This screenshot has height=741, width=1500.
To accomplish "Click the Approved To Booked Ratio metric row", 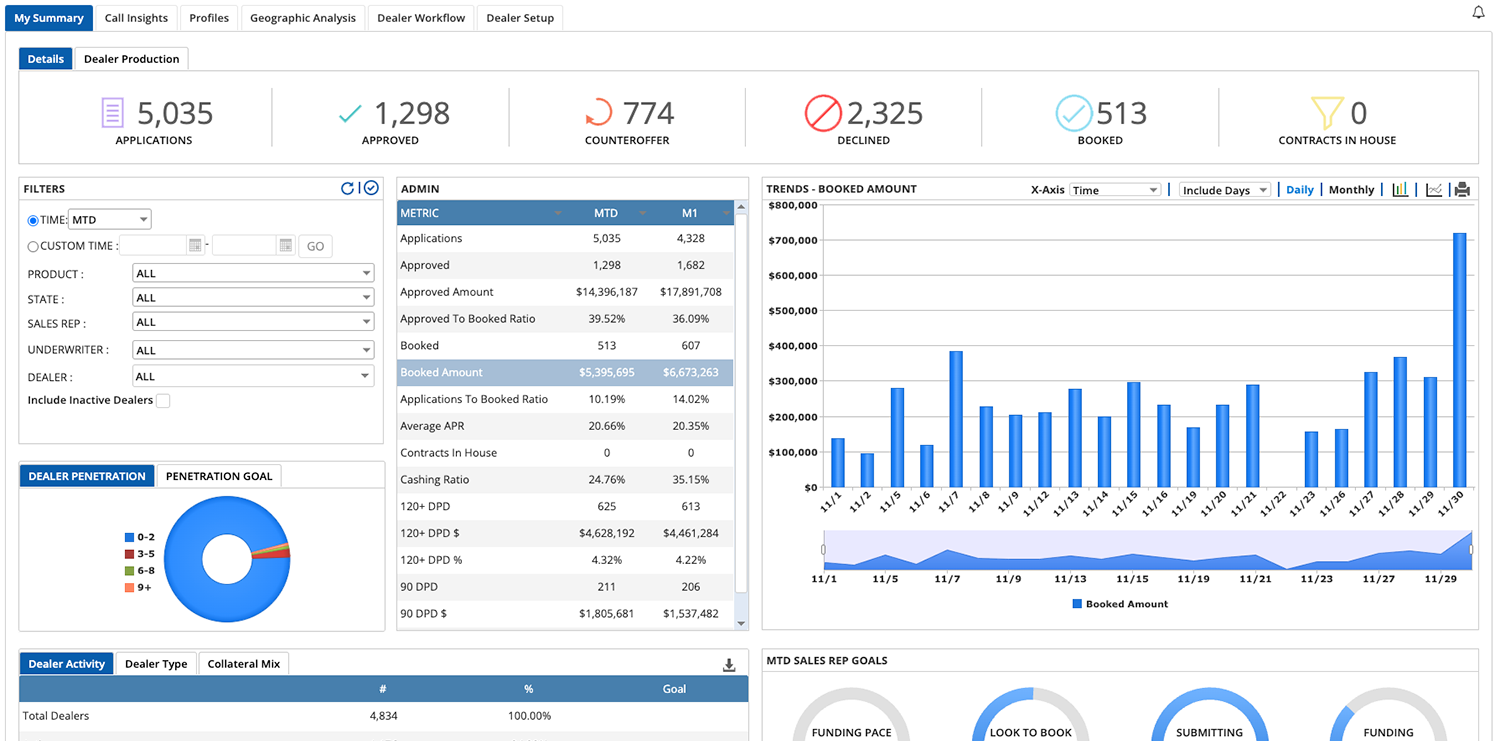I will click(565, 319).
